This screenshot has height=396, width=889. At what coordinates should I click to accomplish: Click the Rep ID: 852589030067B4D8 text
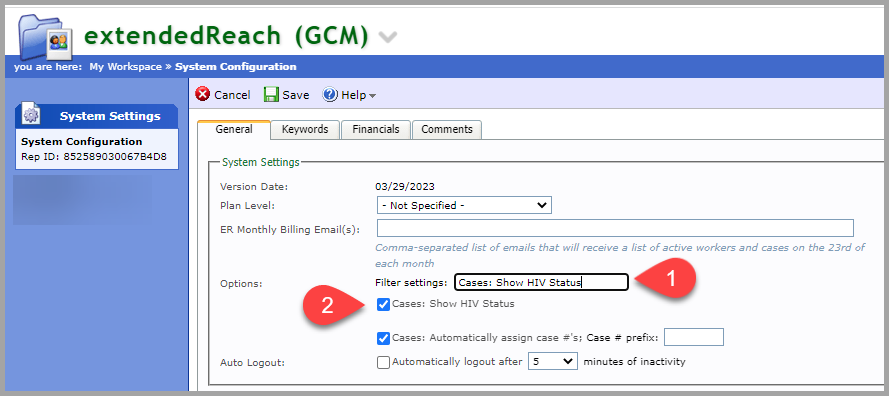94,156
